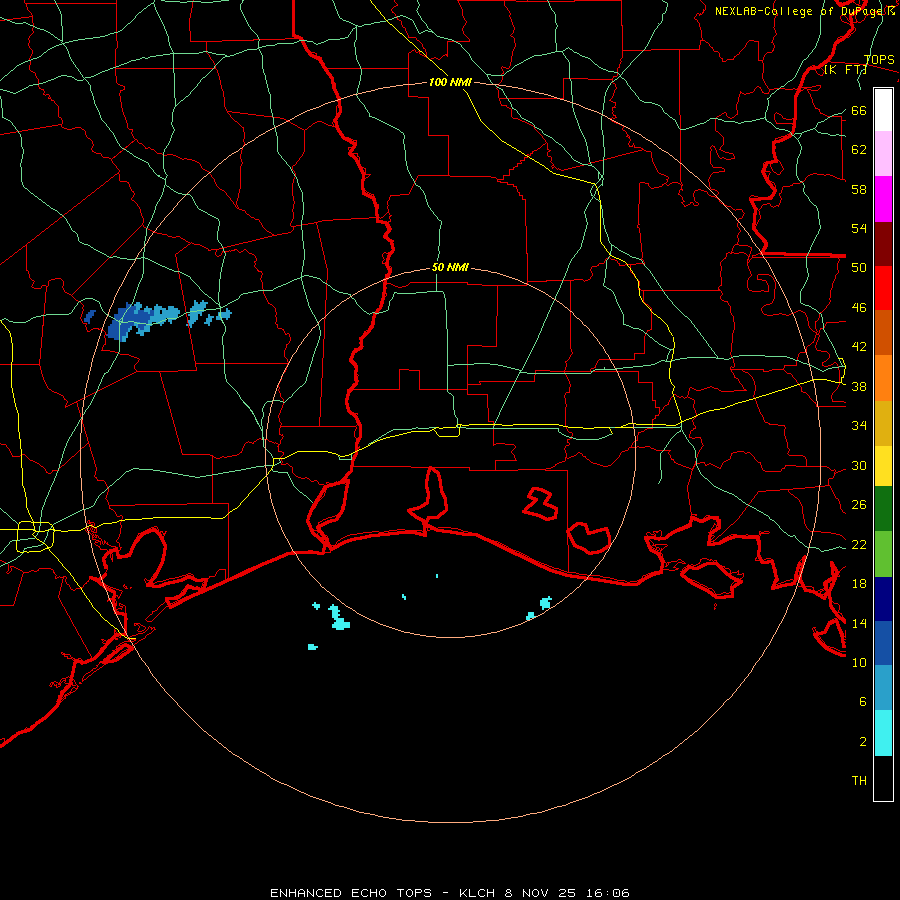Select the bright red swatch between 50 and 46
The width and height of the screenshot is (900, 900).
point(883,288)
